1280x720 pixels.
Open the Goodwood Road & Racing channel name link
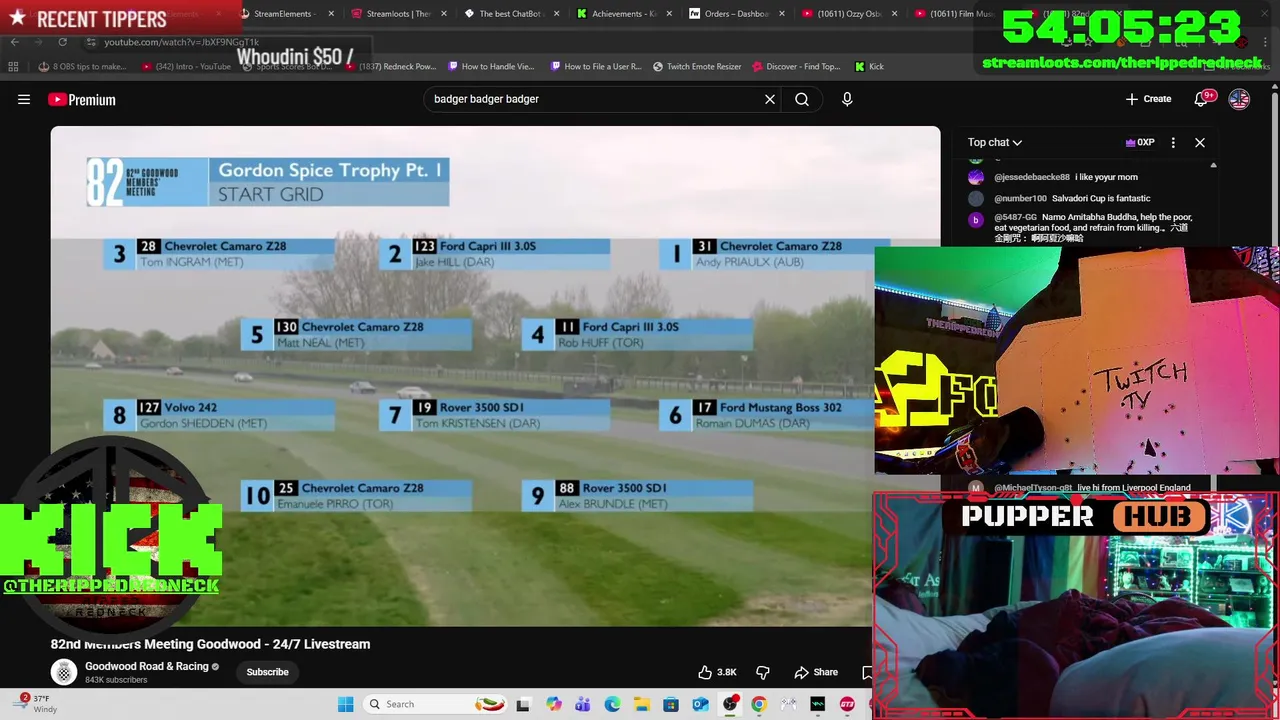click(x=147, y=666)
